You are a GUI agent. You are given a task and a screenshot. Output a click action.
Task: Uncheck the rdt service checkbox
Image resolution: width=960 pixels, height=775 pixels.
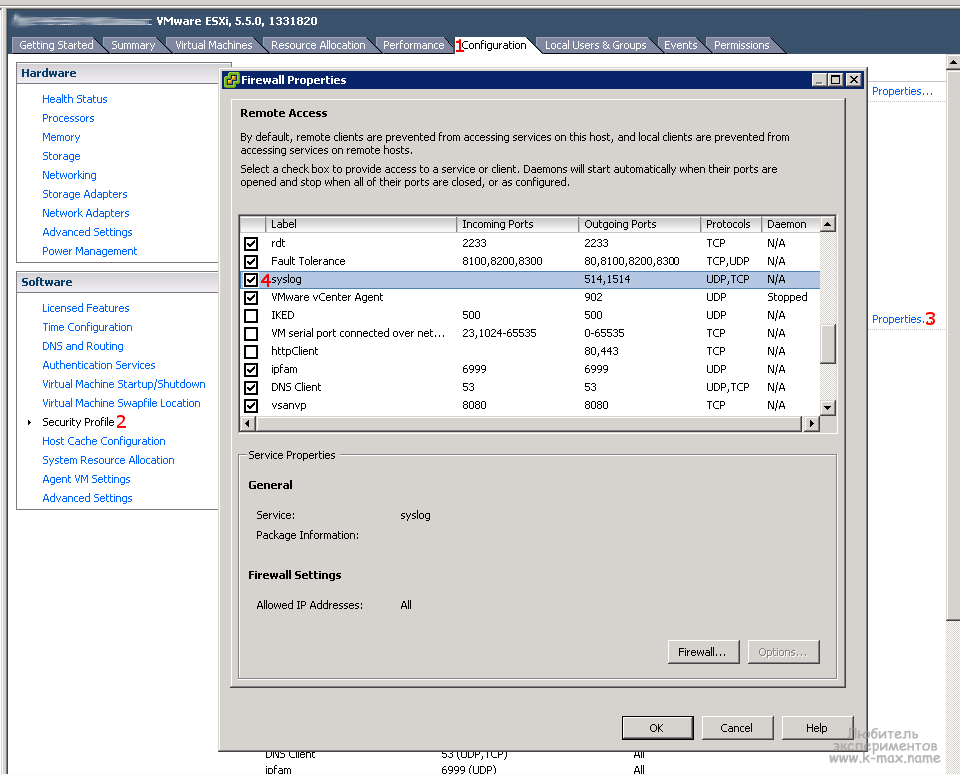pos(251,244)
